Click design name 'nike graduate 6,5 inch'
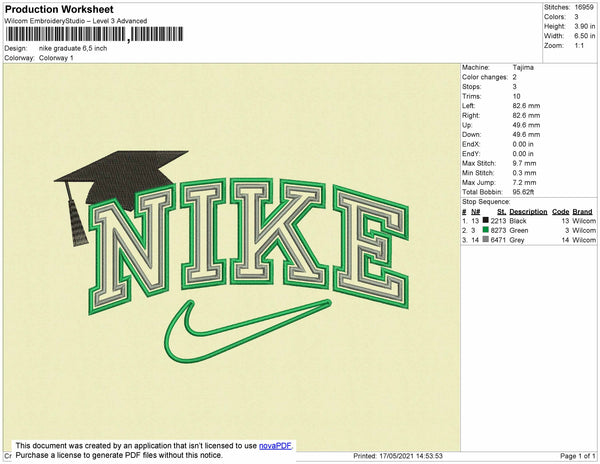600x464 pixels. [x=73, y=48]
